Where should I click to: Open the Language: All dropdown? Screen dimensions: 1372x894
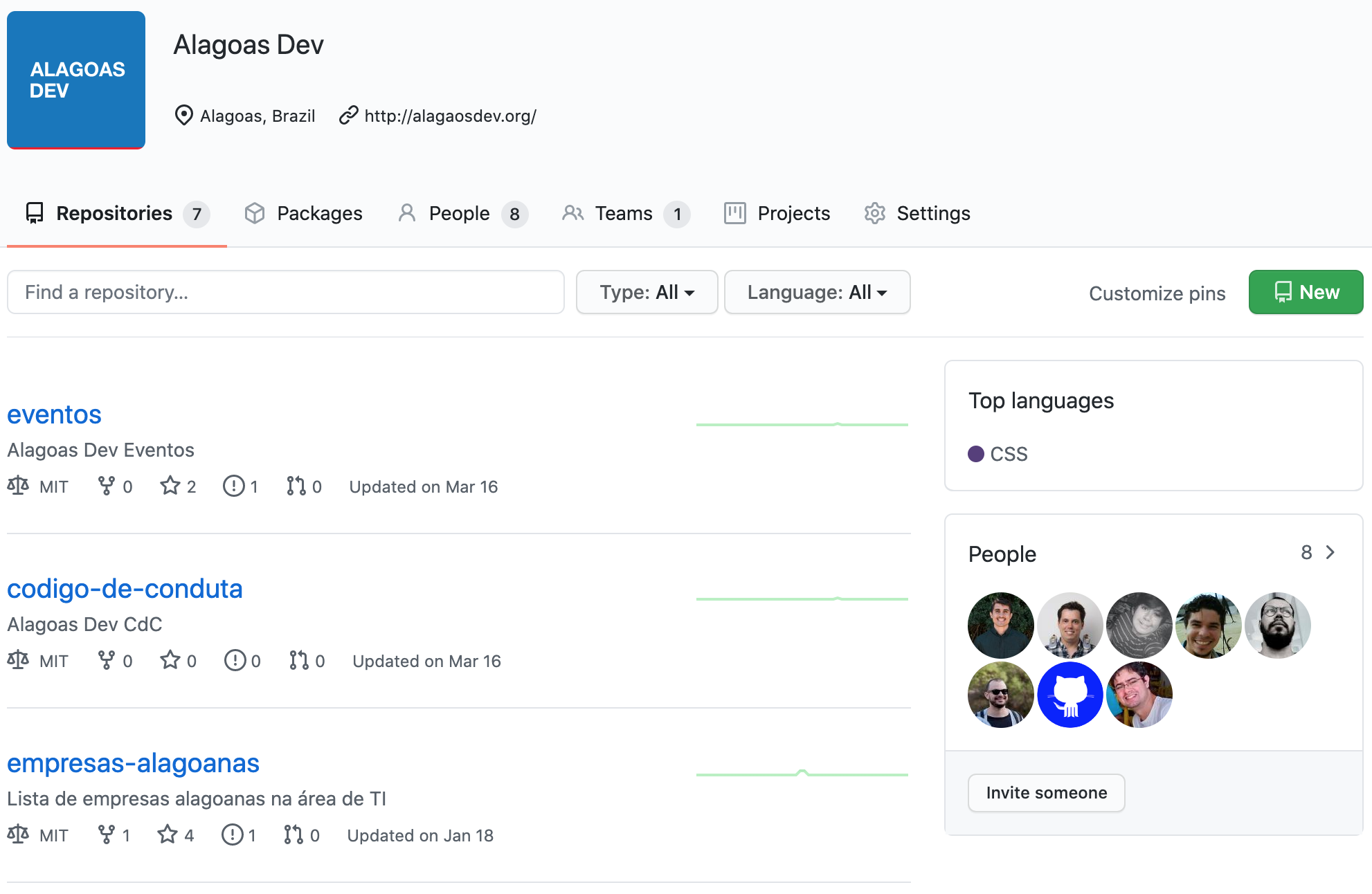point(817,292)
